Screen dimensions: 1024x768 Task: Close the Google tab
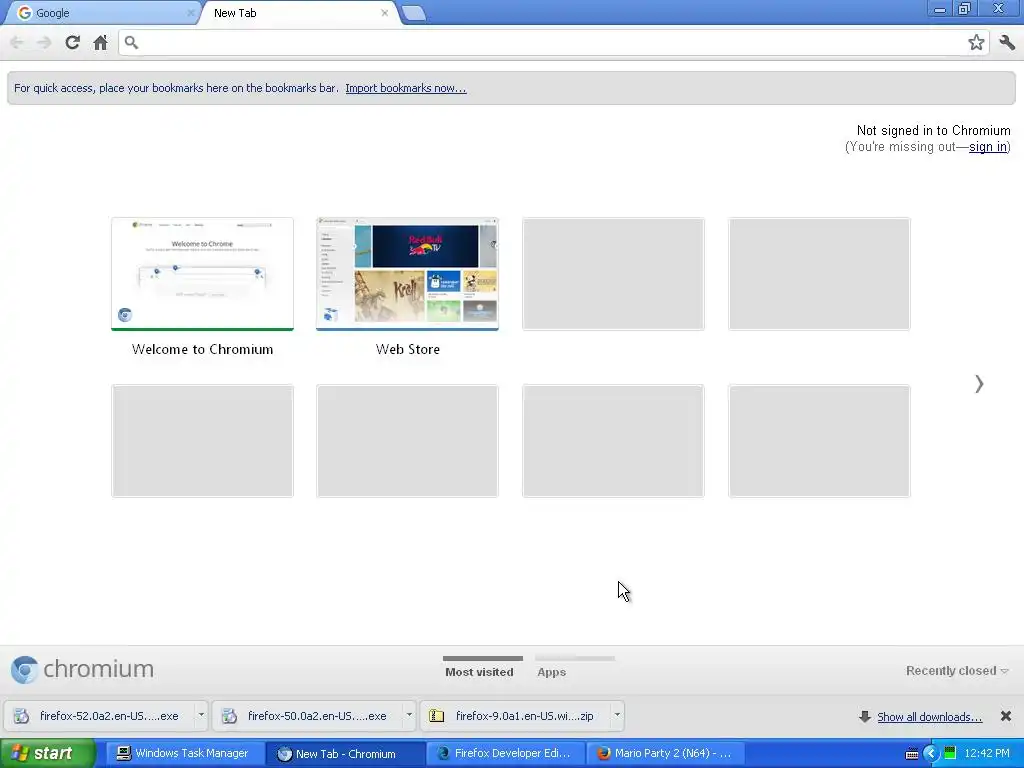click(x=191, y=12)
